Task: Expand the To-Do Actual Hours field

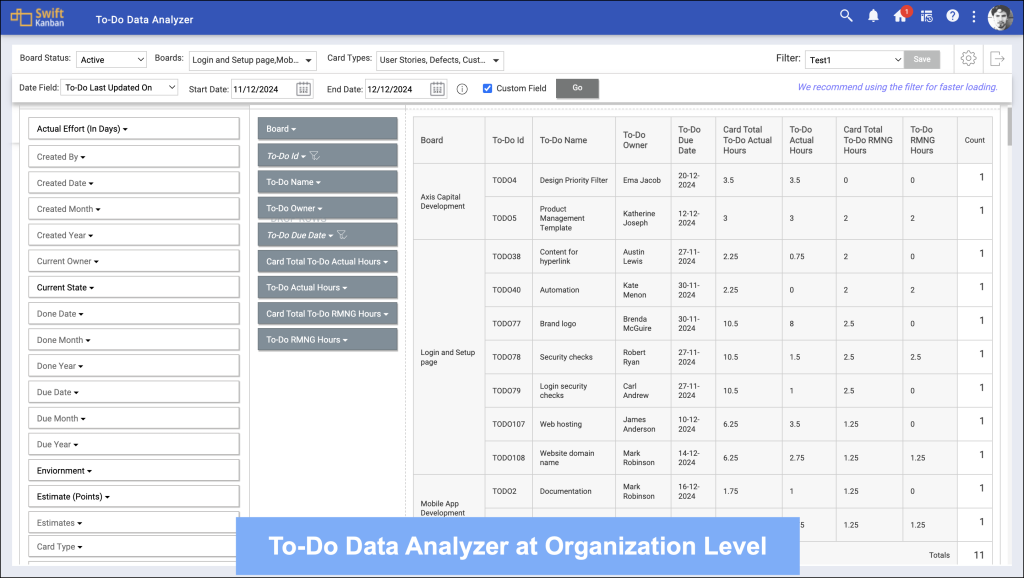Action: (327, 287)
